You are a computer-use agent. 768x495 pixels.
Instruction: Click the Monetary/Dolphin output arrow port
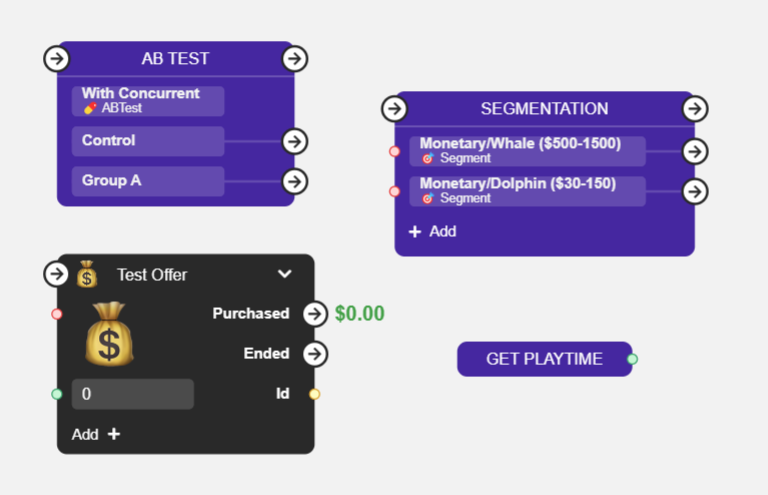click(695, 191)
